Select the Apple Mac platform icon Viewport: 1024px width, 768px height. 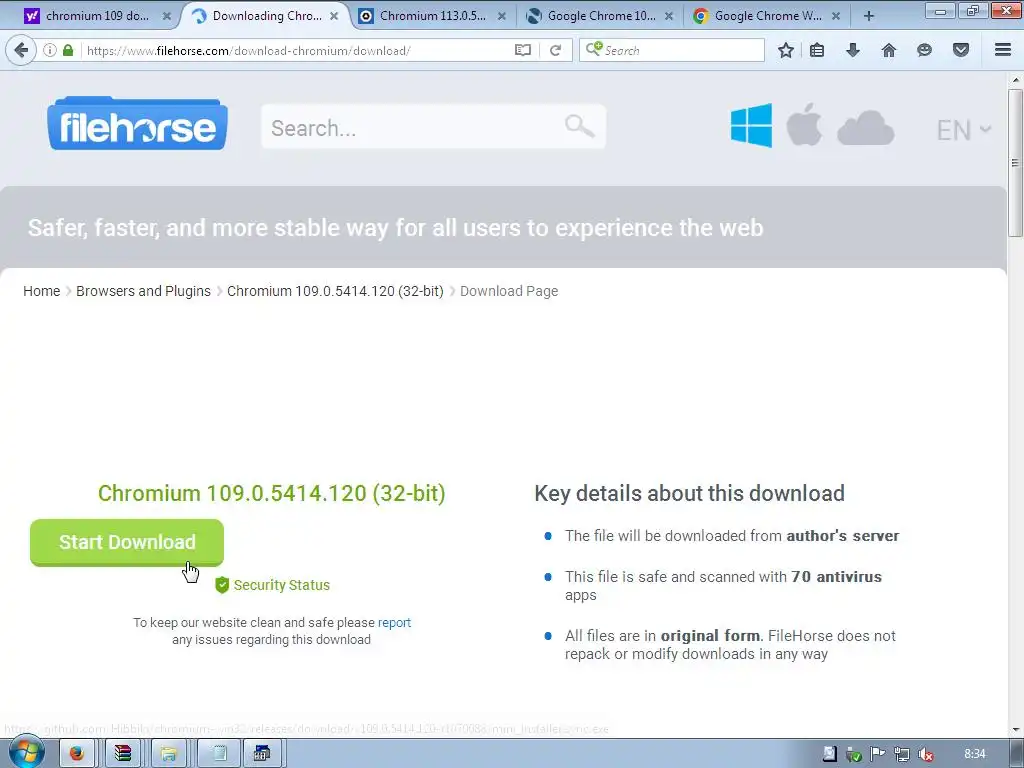[x=804, y=124]
